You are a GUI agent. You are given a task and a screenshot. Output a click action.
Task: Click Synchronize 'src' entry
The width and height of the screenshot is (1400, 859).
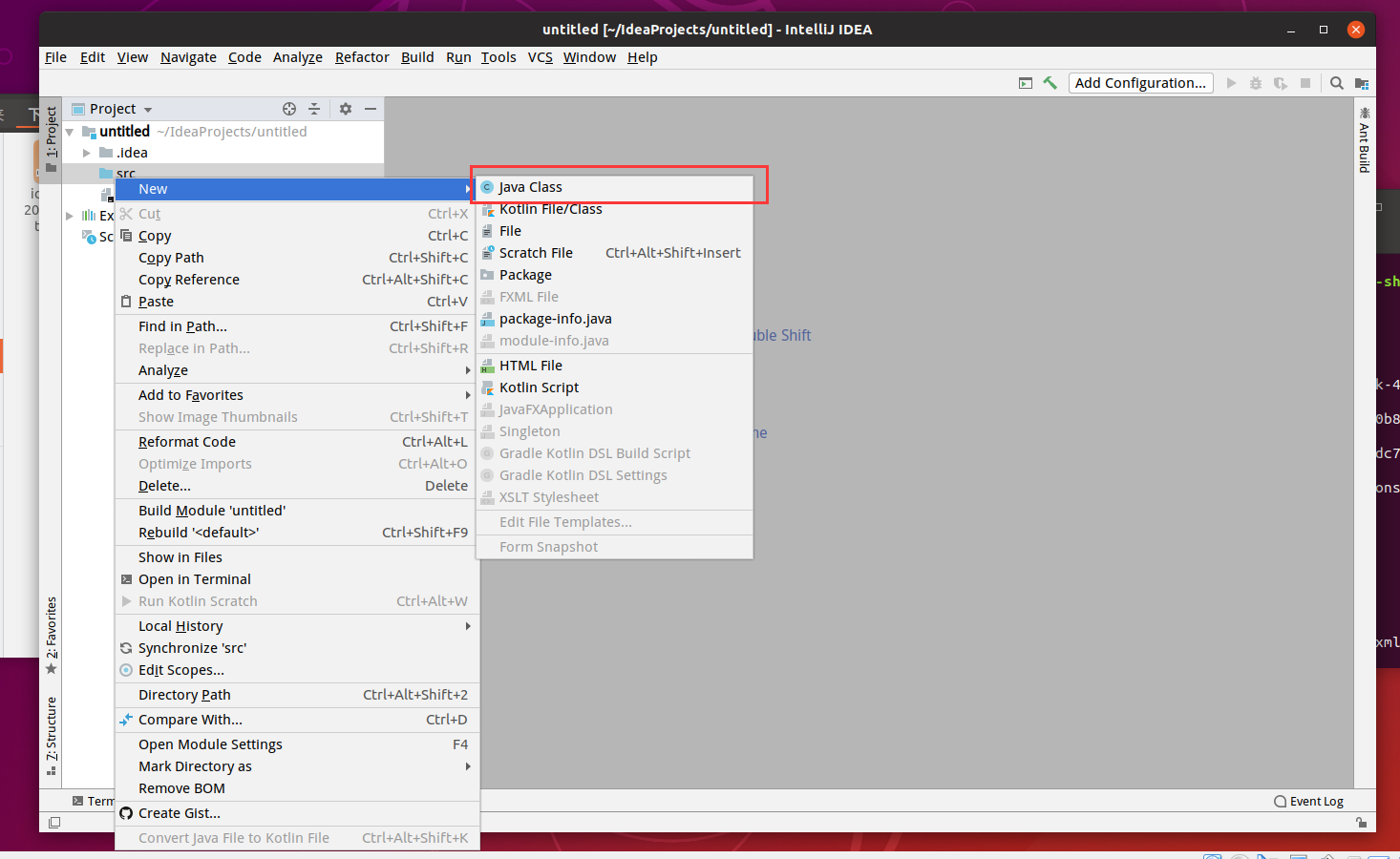(296, 648)
